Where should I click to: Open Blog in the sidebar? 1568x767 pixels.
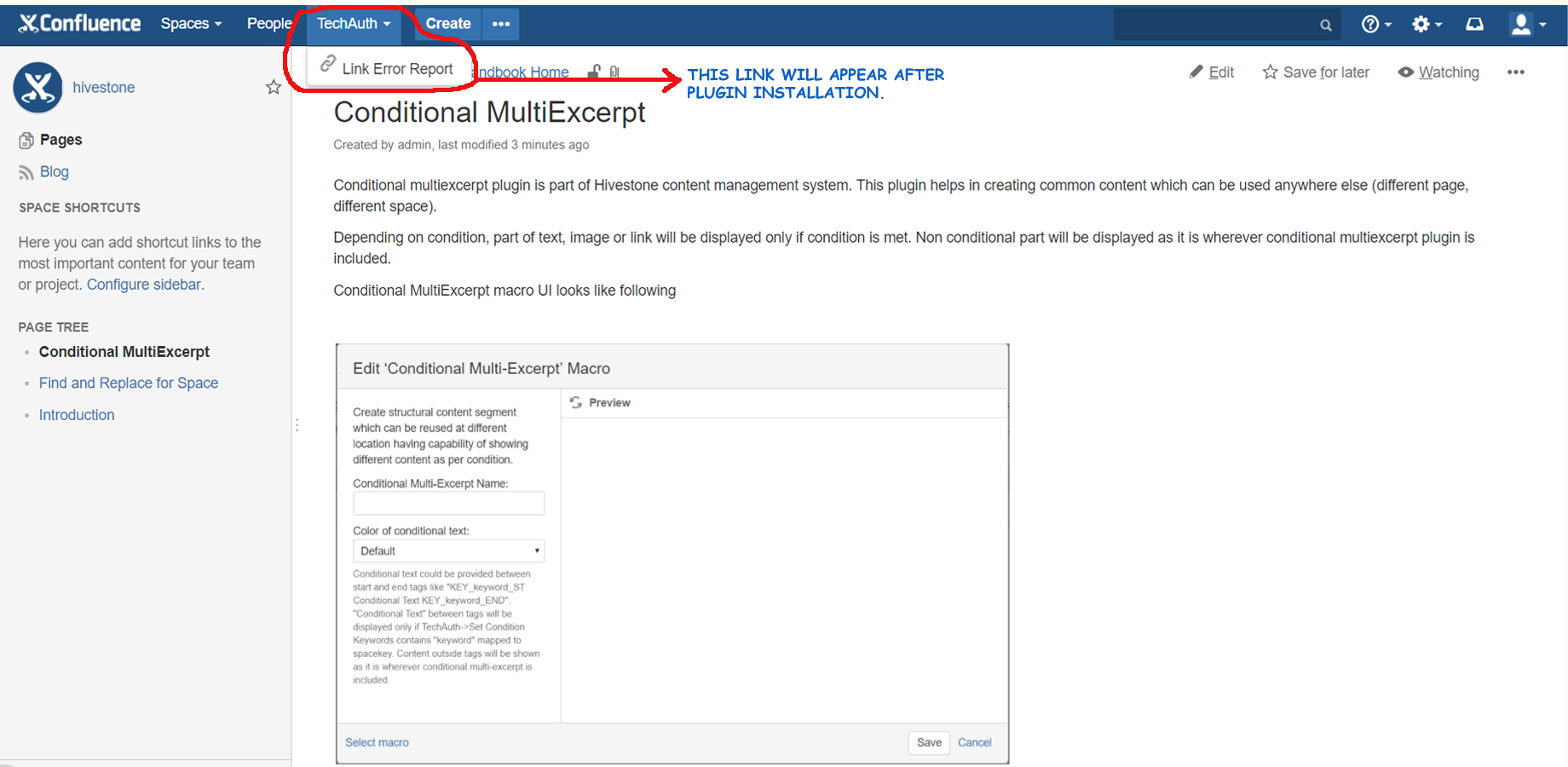tap(55, 172)
